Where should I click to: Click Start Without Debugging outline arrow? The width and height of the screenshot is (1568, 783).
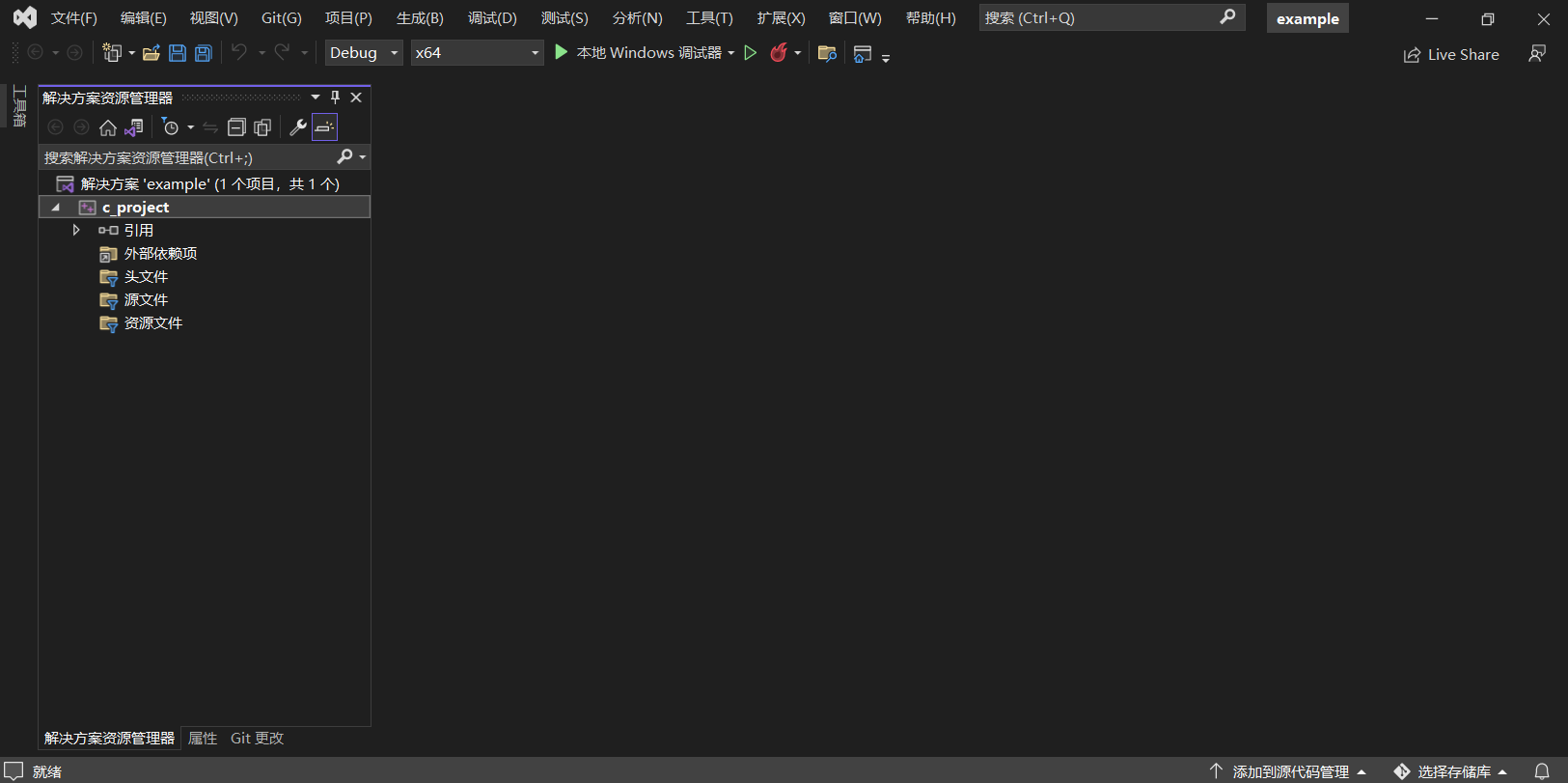tap(750, 53)
